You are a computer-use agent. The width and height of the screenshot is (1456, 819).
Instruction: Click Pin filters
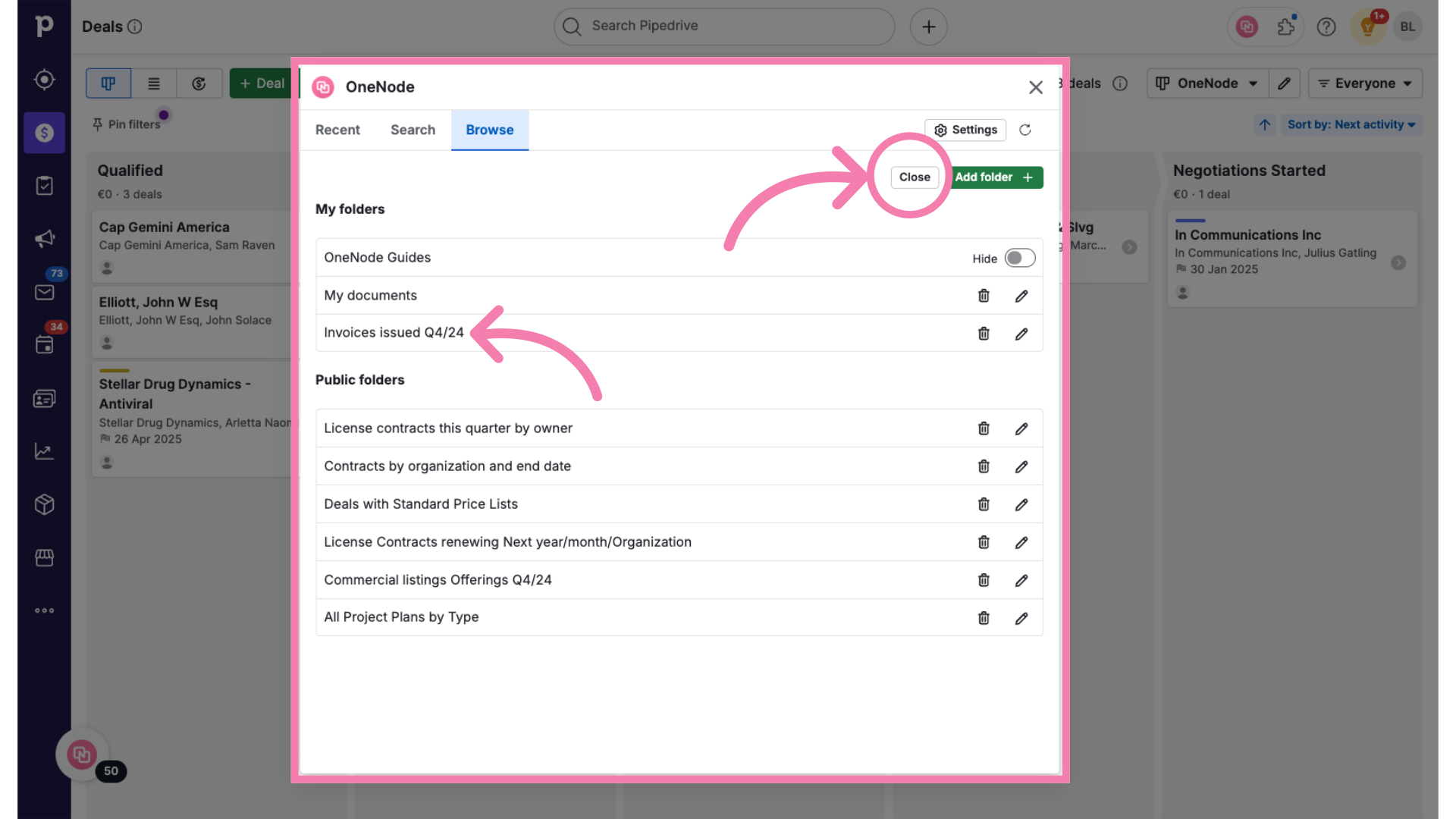point(127,124)
